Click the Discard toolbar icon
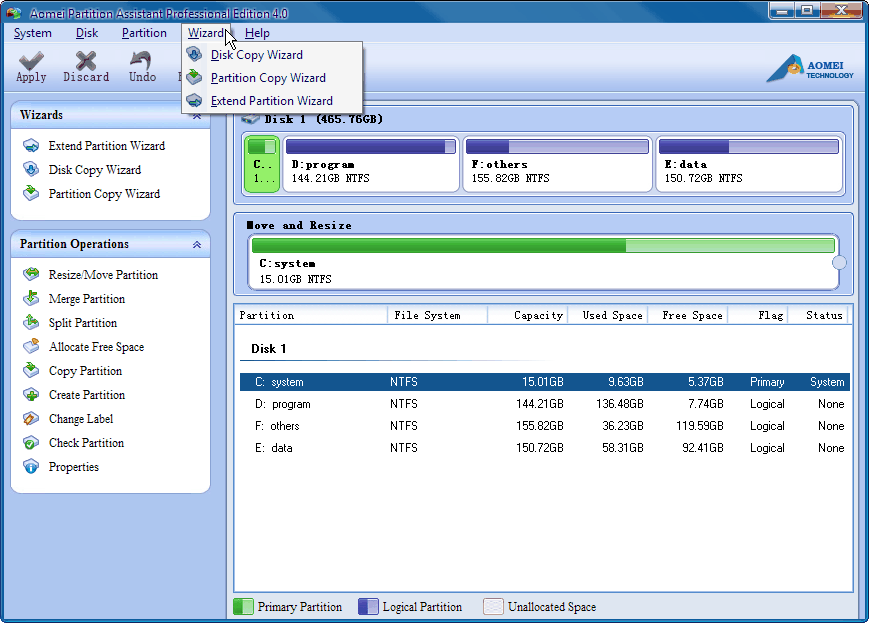The height and width of the screenshot is (623, 869). (86, 62)
